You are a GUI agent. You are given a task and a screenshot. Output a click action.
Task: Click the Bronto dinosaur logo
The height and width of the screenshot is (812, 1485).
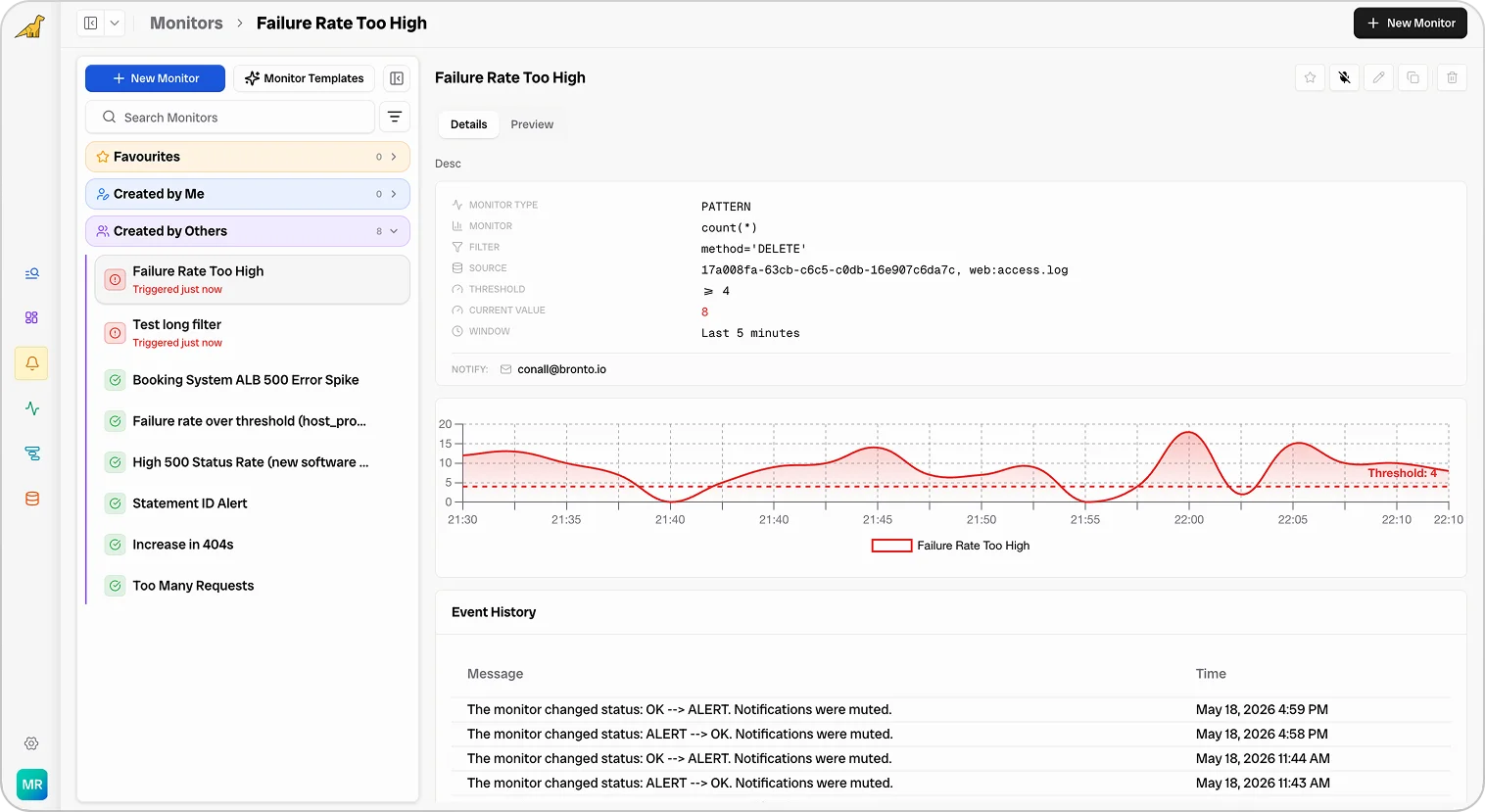point(30,26)
